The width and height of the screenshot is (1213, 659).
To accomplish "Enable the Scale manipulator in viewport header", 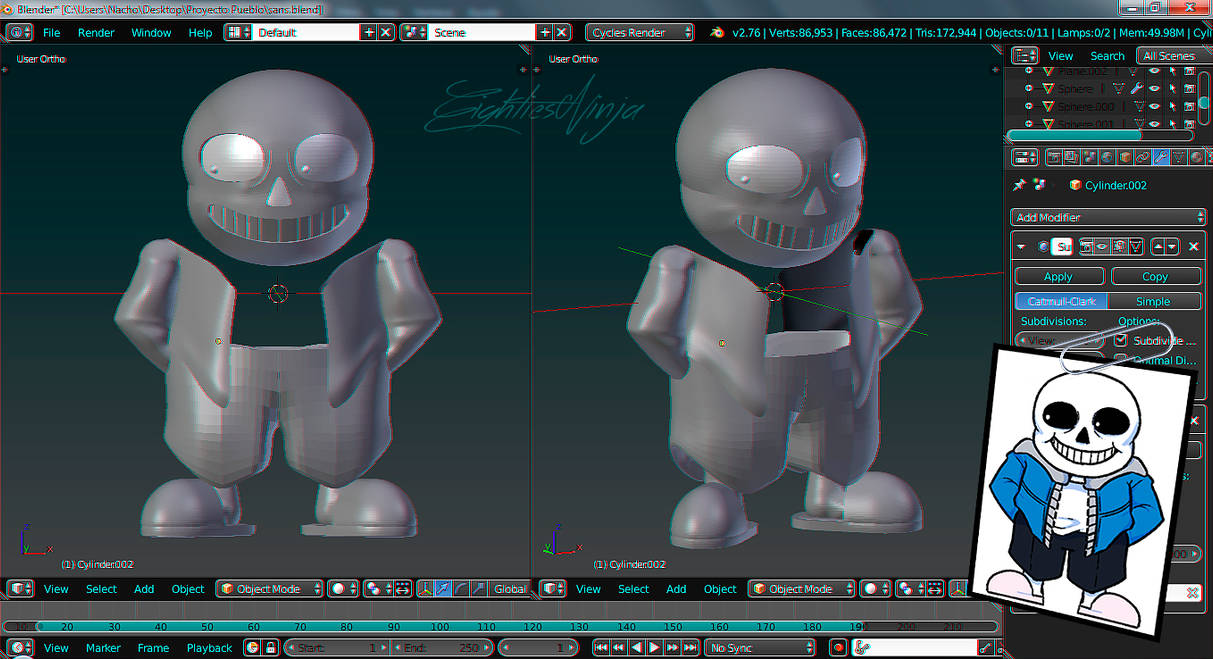I will pos(478,589).
